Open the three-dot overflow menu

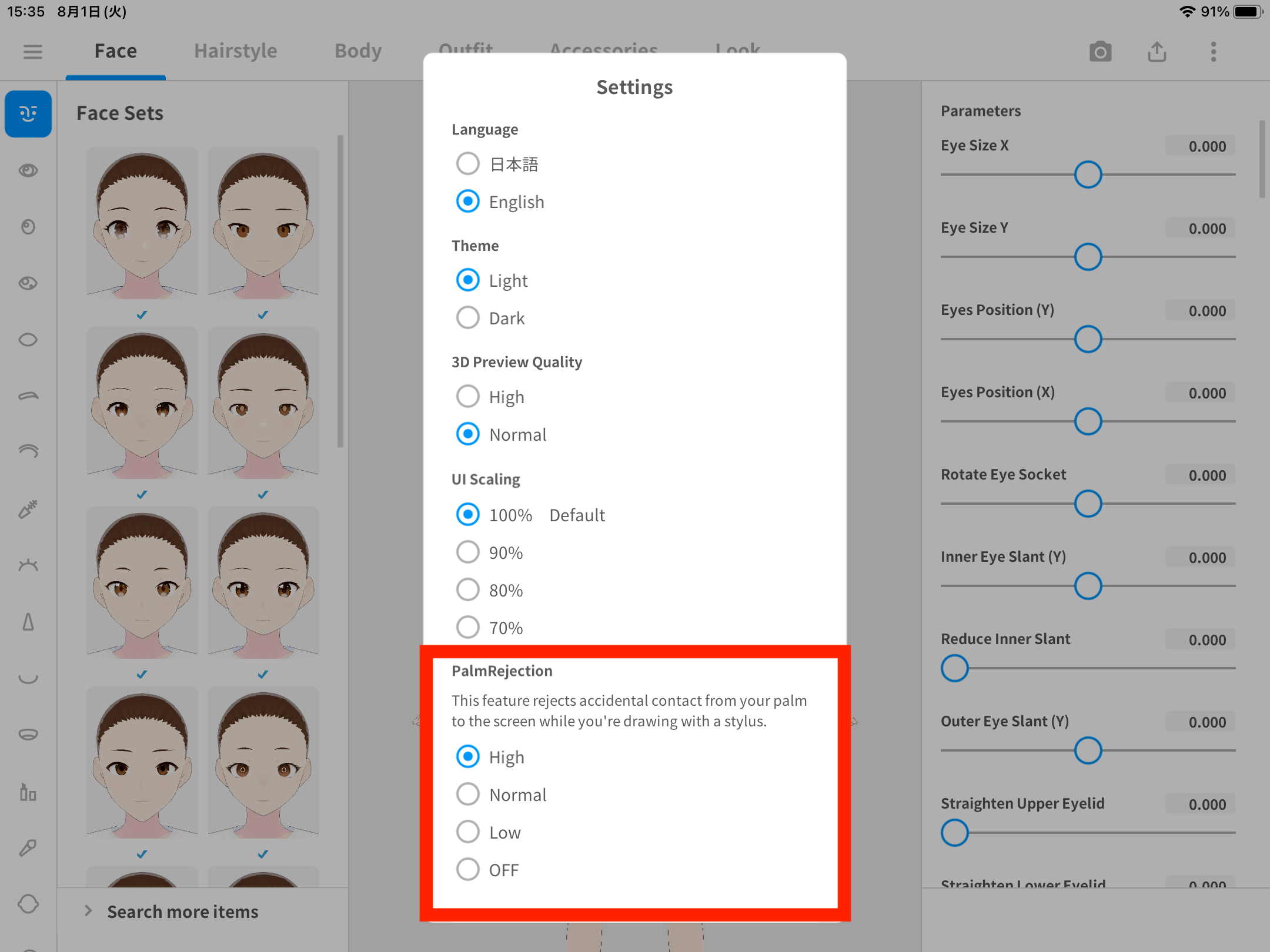(1212, 52)
